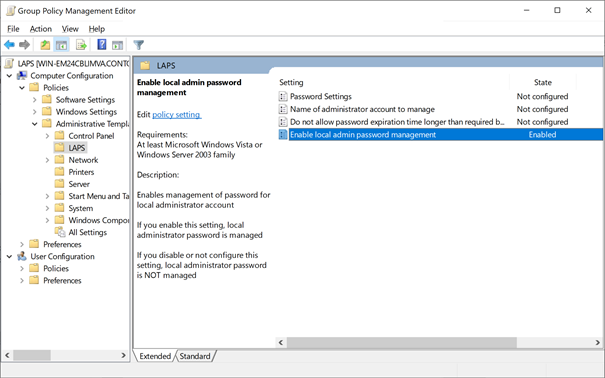The image size is (605, 378).
Task: Click the Export List toolbar icon
Action: (81, 45)
